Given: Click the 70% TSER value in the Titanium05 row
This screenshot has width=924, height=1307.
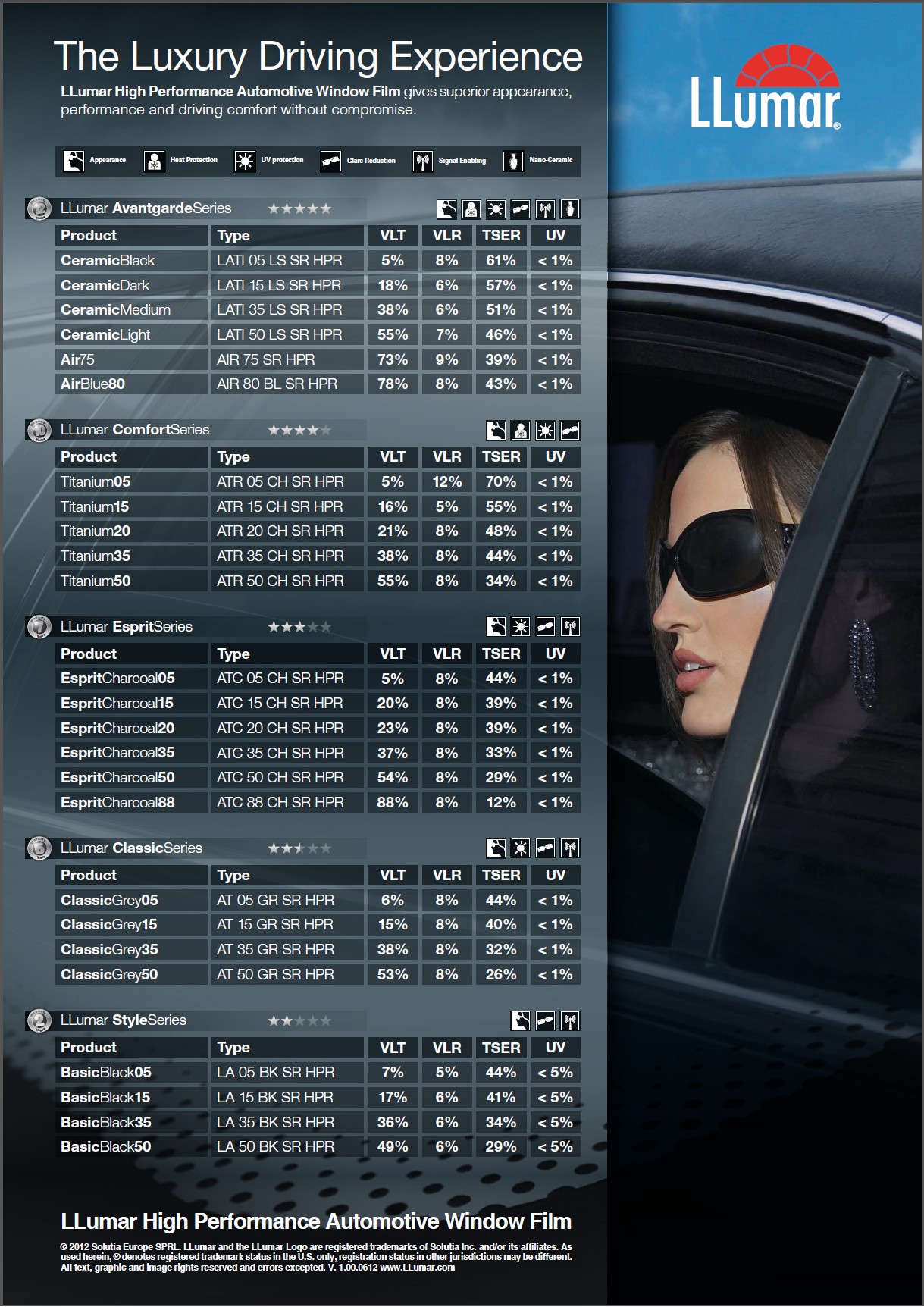Looking at the screenshot, I should click(501, 481).
